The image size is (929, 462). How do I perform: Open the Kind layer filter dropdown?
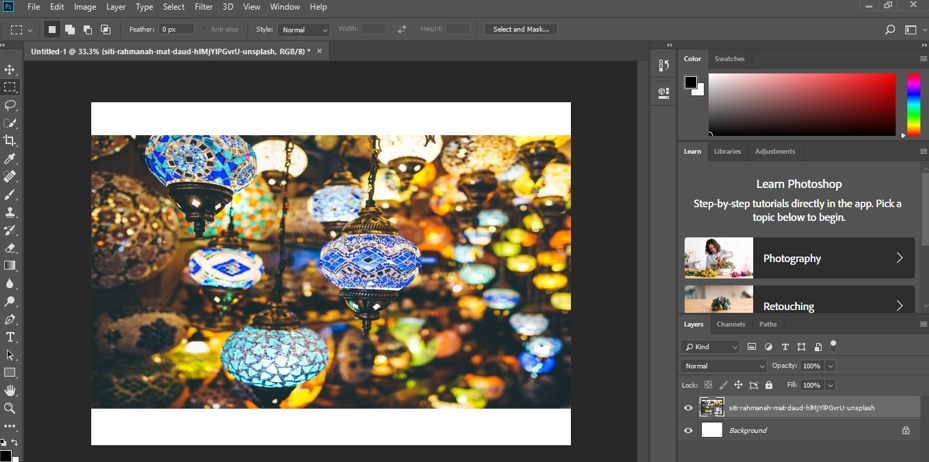(x=710, y=346)
